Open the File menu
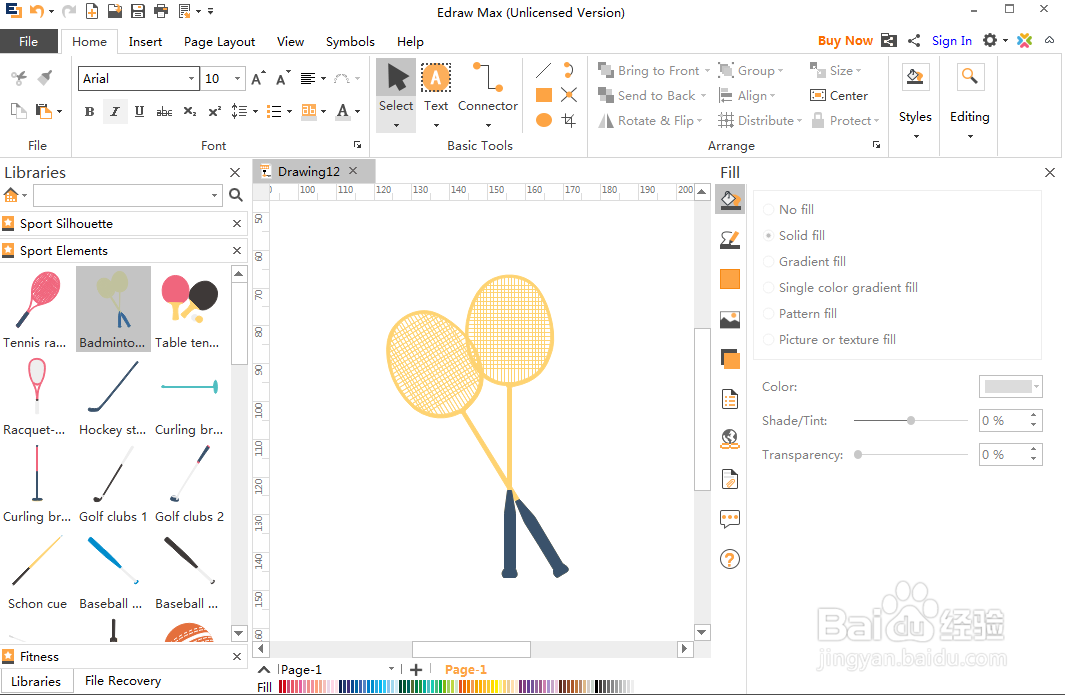 click(x=29, y=41)
